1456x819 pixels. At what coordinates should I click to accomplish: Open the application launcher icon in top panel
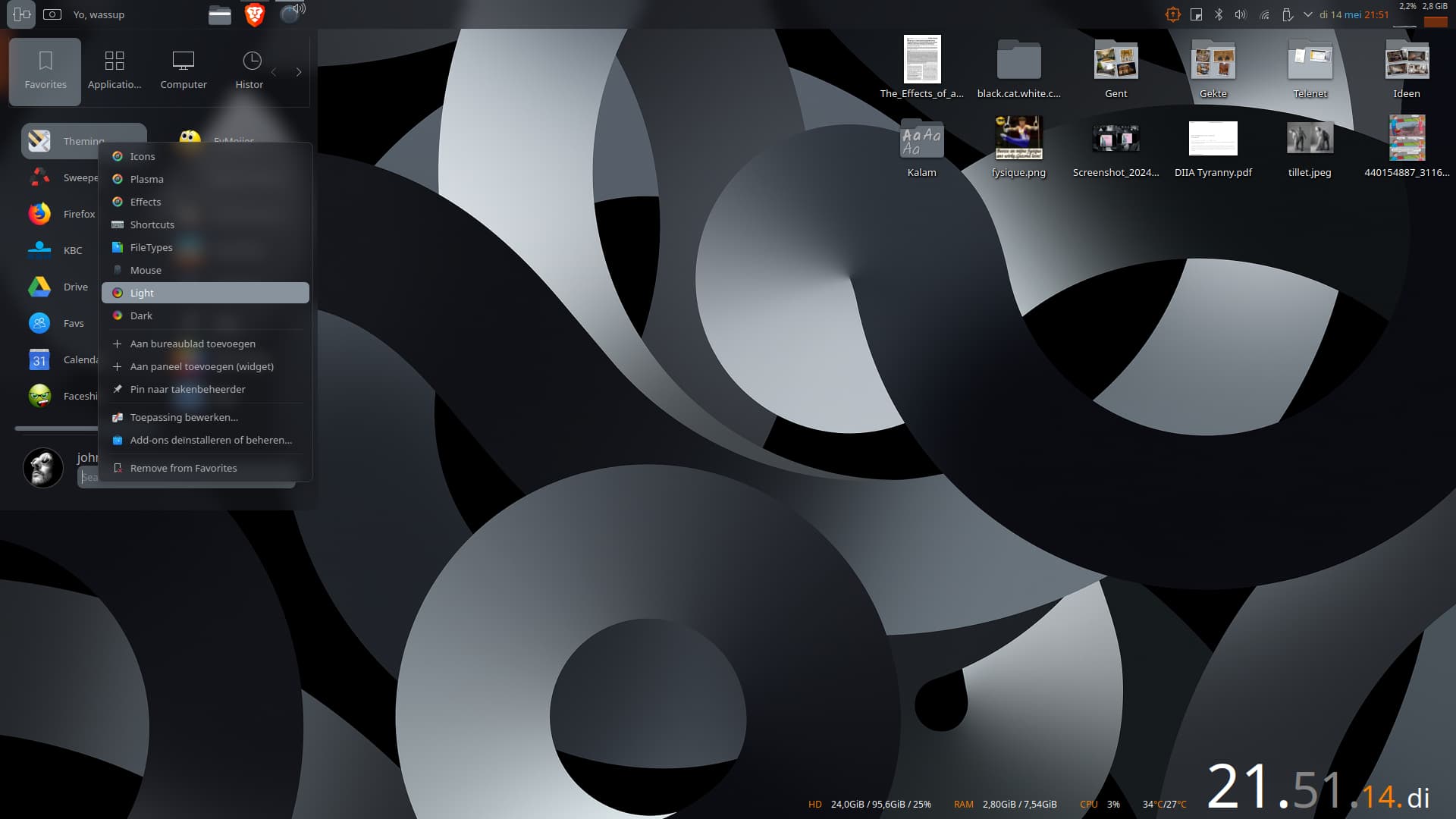[x=21, y=14]
